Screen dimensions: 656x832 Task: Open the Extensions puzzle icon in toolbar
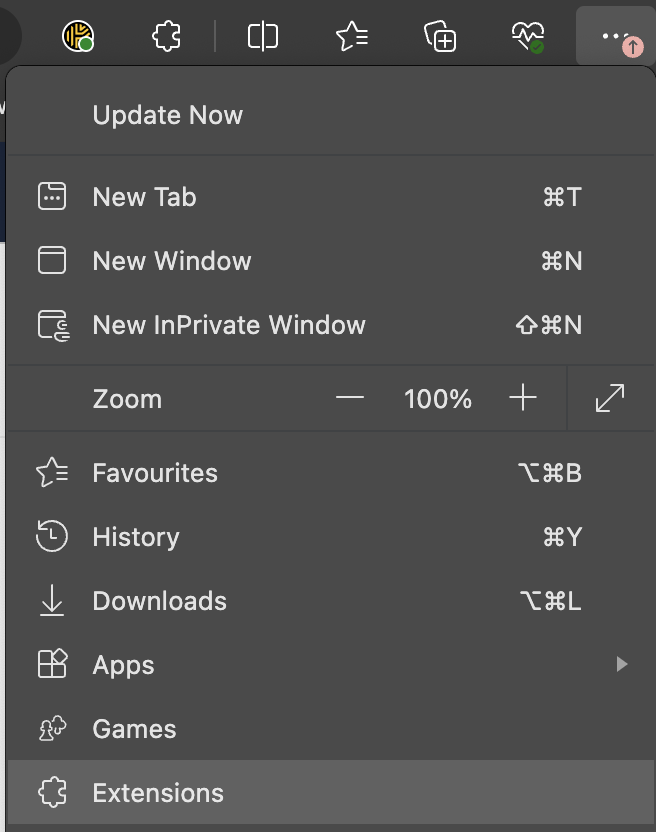point(167,37)
